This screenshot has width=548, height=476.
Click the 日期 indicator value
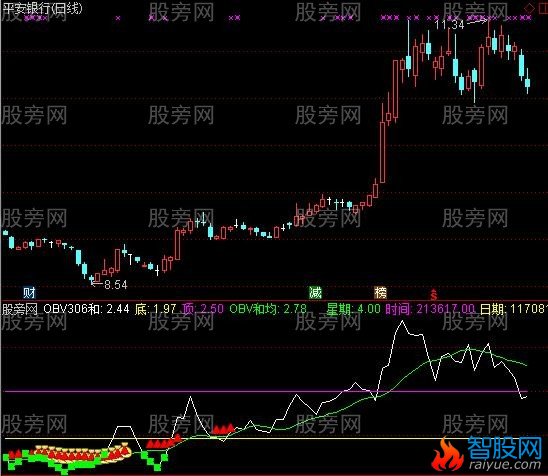(513, 309)
